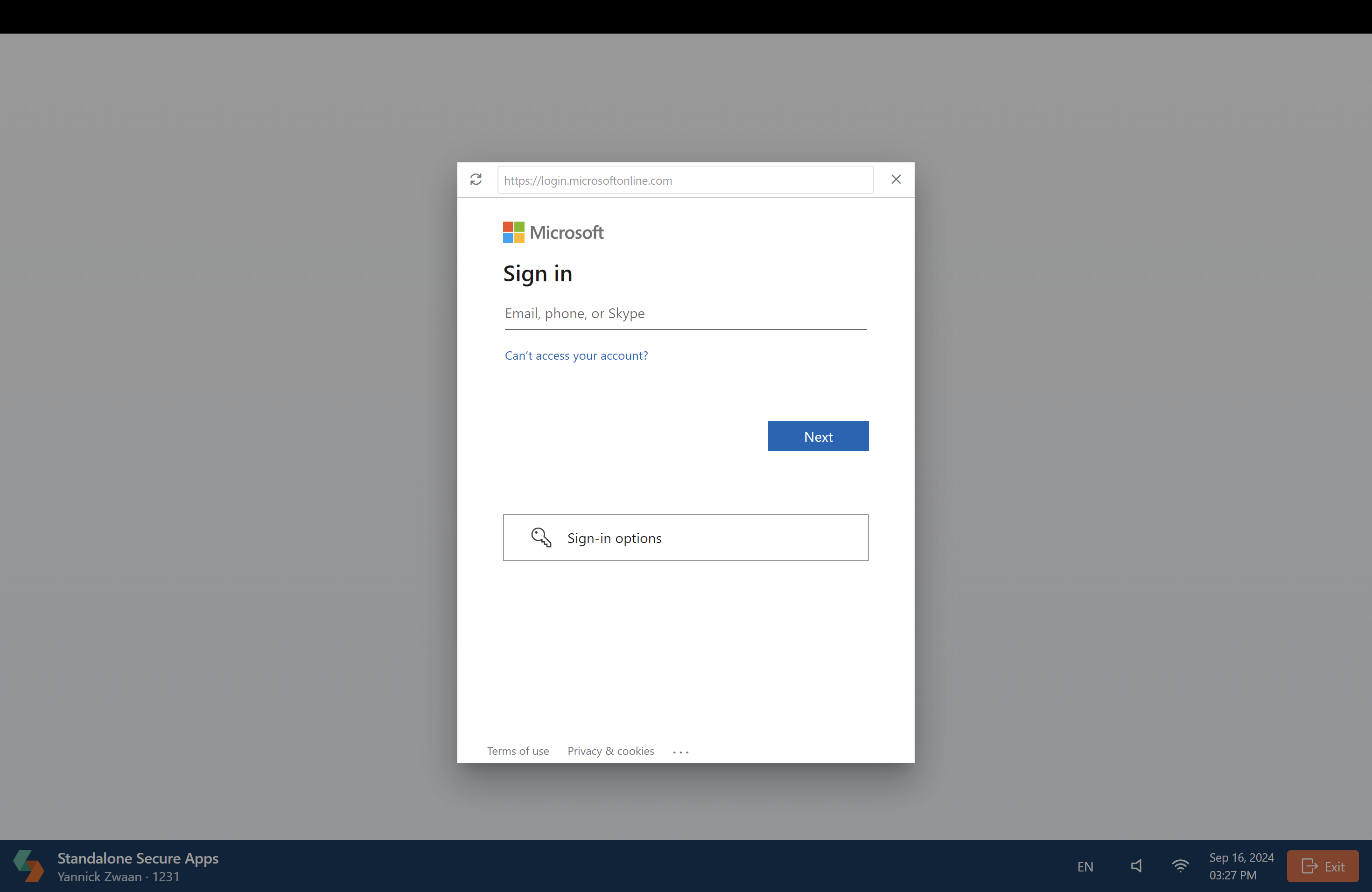Click the Sep 16, 2024 date and time

[1241, 866]
